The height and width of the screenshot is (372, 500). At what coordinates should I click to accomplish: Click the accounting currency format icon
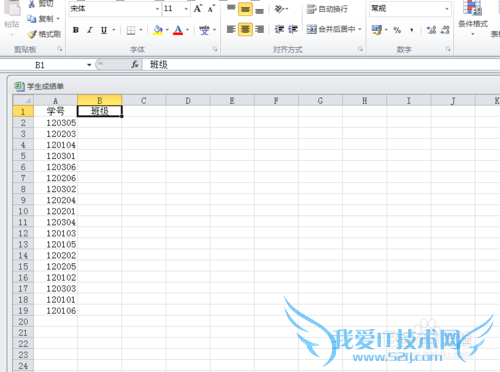point(377,30)
